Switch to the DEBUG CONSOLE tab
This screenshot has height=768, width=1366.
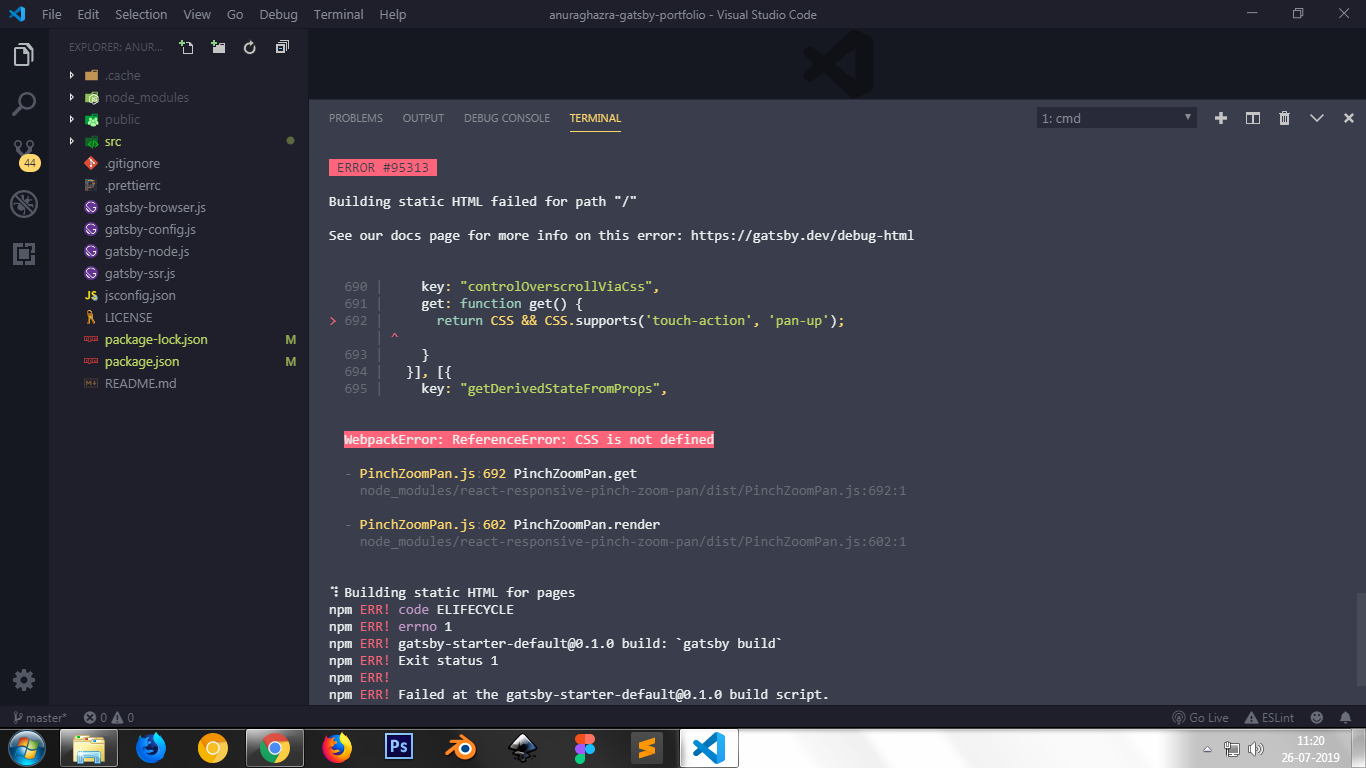pos(506,117)
